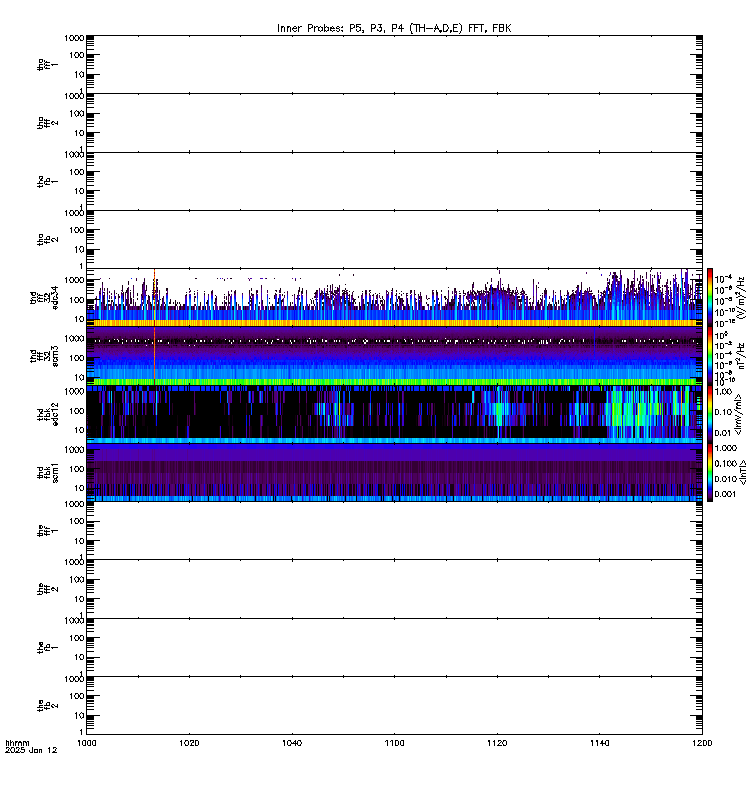This screenshot has height=800, width=750.
Task: Click the 1100 time axis label
Action: point(394,743)
